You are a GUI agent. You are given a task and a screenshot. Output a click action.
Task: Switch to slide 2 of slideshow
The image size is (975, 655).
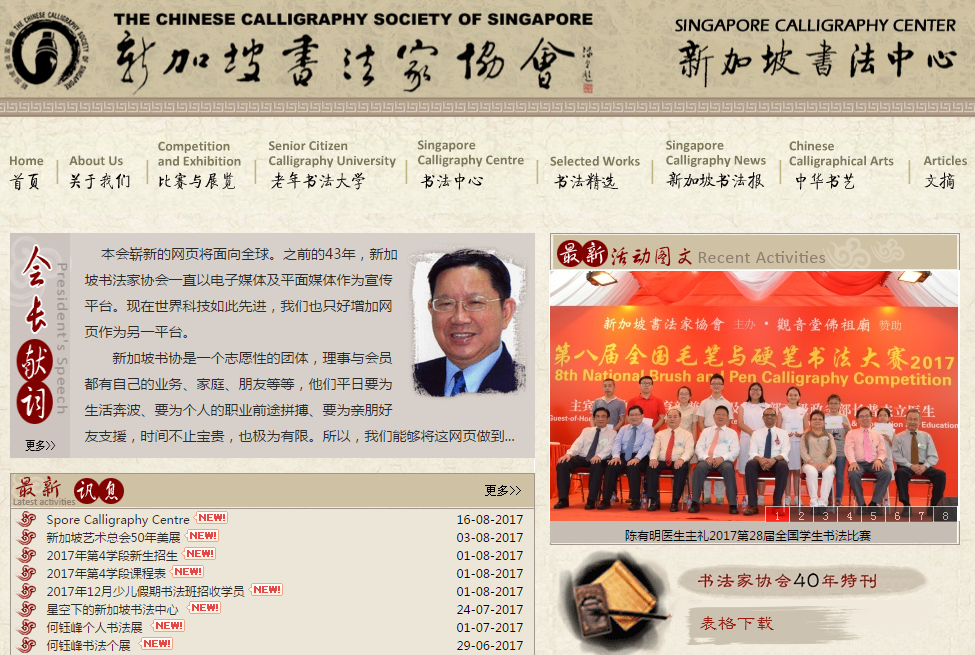[x=801, y=515]
